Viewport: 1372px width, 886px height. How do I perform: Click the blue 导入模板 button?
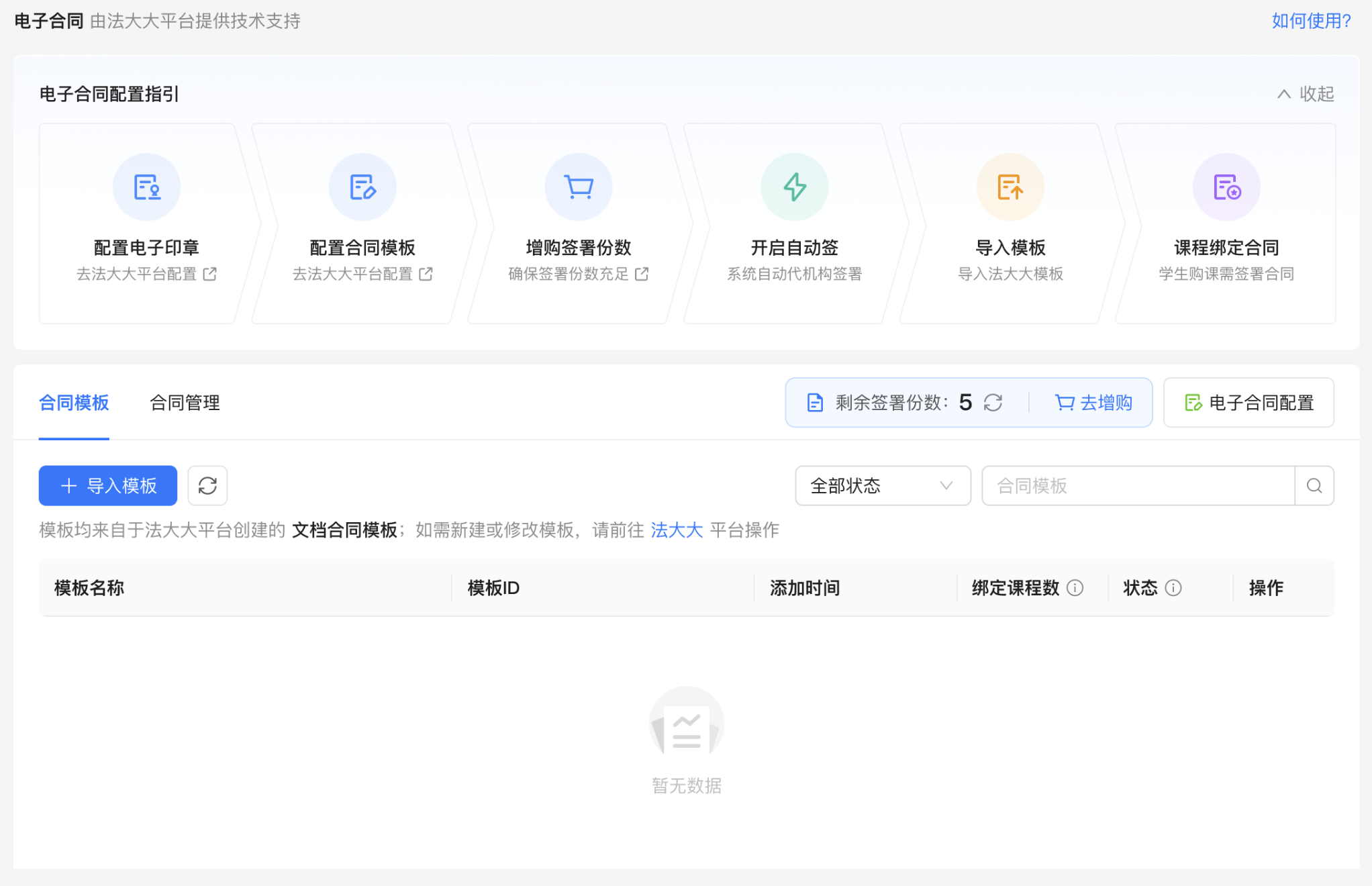point(108,485)
